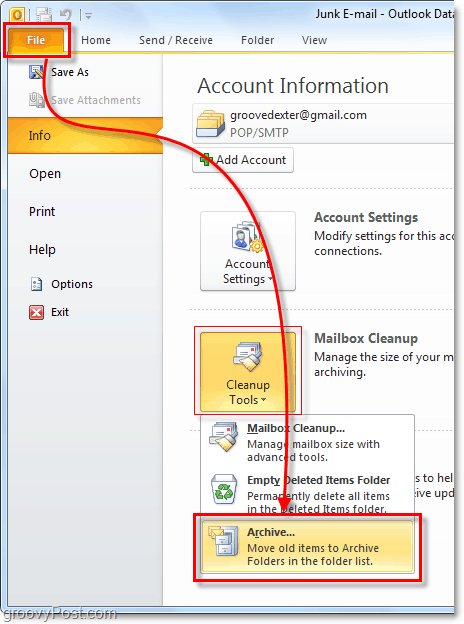Viewport: 464px width, 624px height.
Task: Open the Account Settings dropdown button
Action: (x=248, y=251)
